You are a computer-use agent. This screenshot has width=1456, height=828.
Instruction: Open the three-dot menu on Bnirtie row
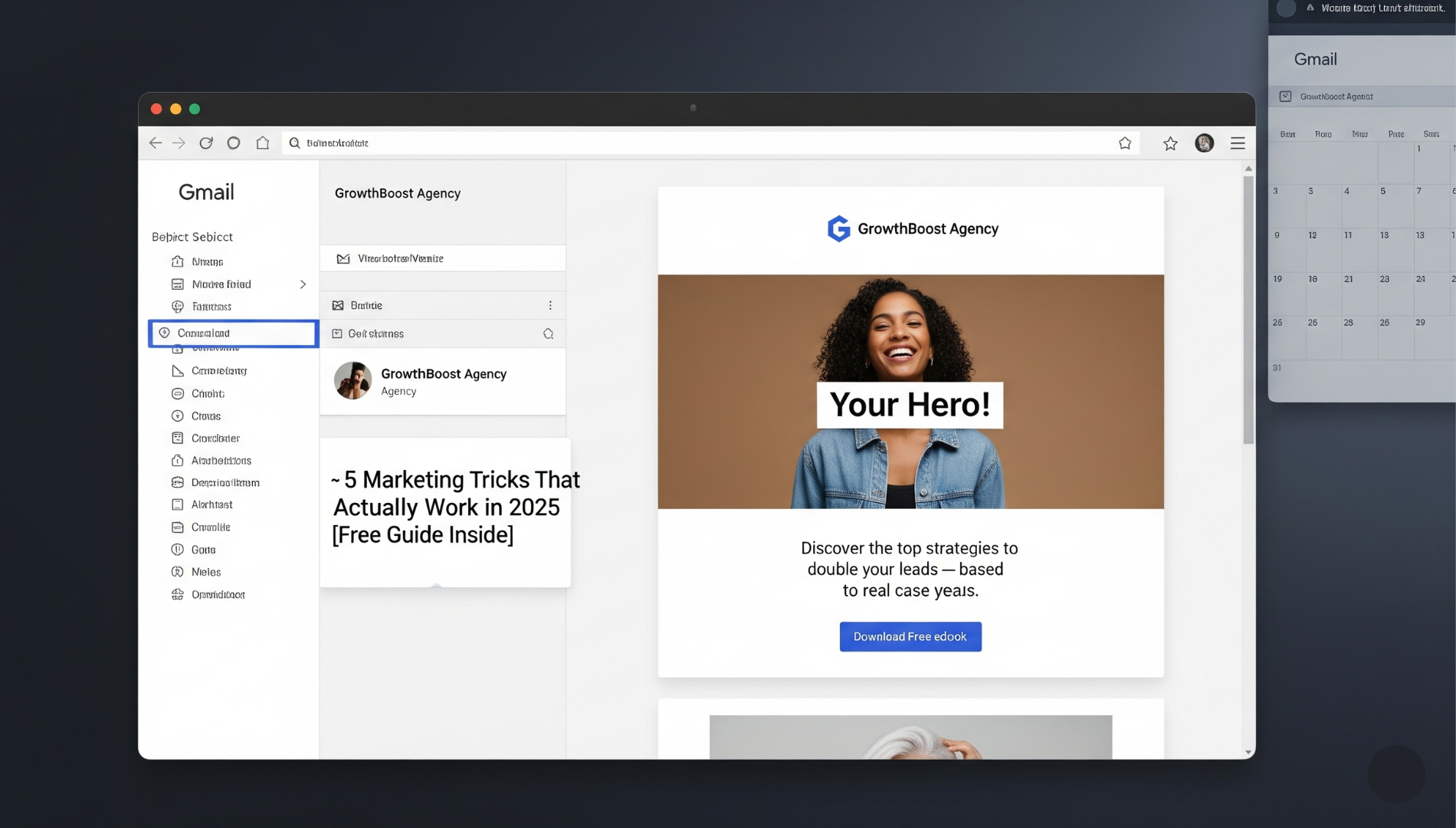[x=550, y=305]
